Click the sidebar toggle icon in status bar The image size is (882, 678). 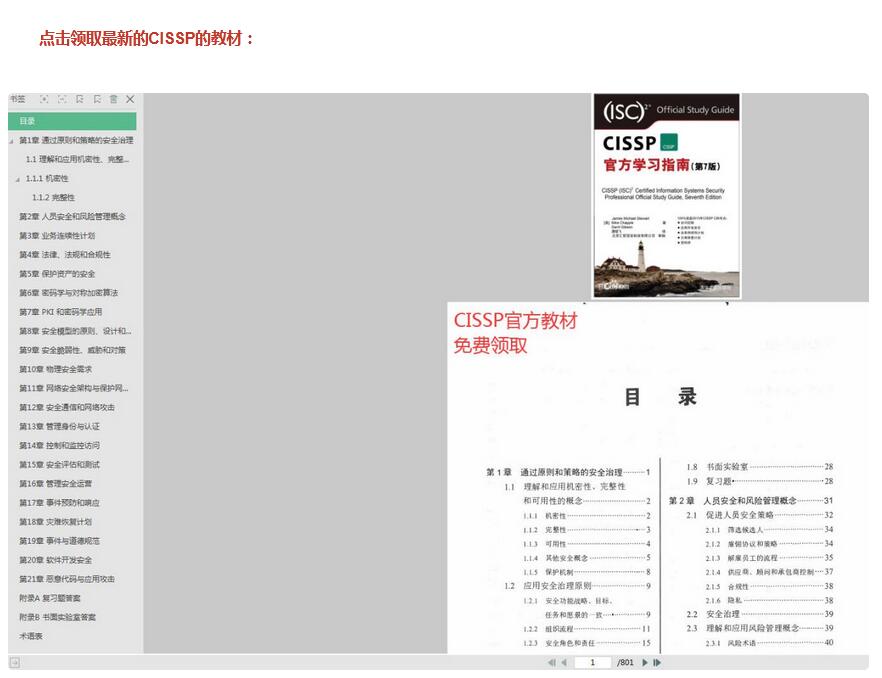coord(15,662)
